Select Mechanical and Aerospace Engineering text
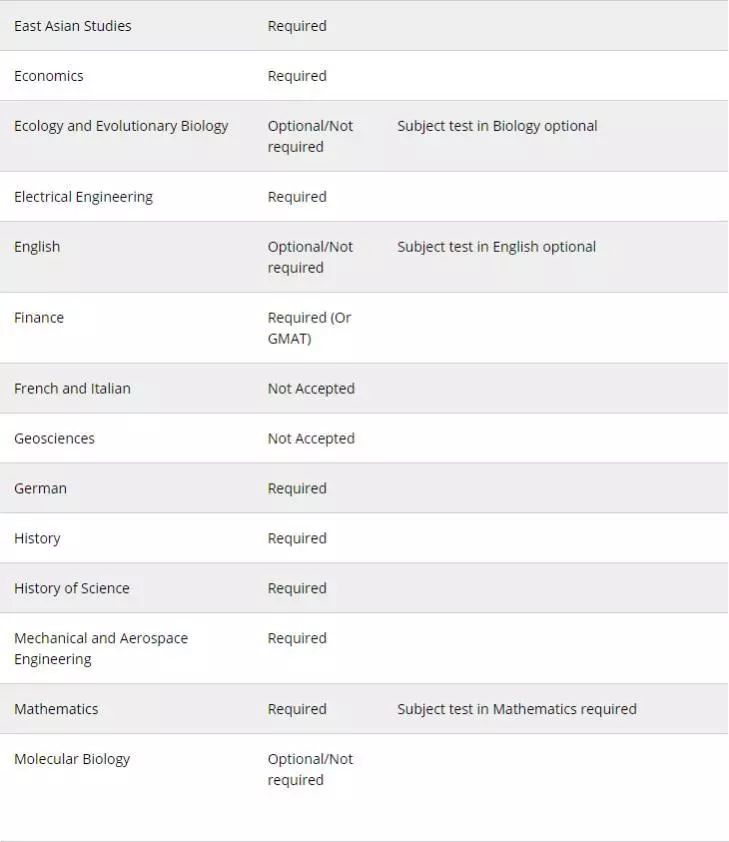 pos(100,648)
